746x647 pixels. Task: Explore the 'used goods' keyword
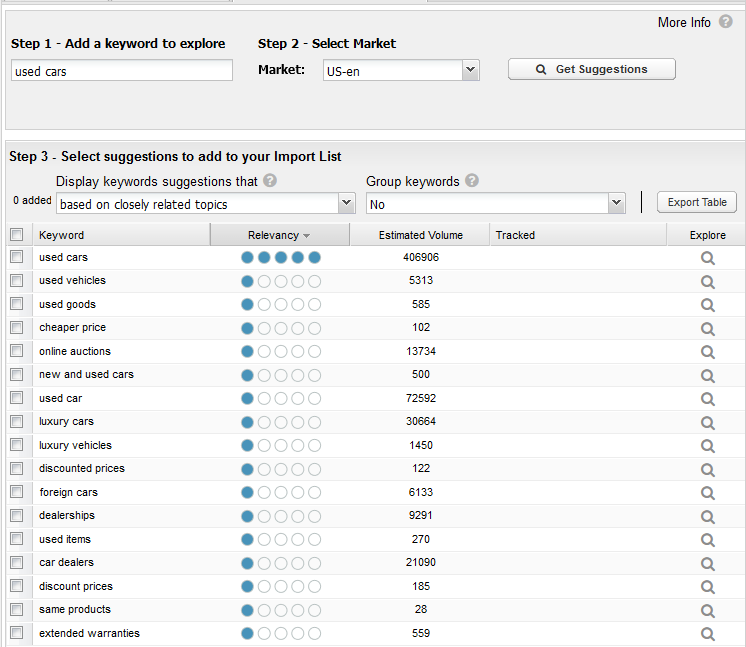(x=707, y=305)
